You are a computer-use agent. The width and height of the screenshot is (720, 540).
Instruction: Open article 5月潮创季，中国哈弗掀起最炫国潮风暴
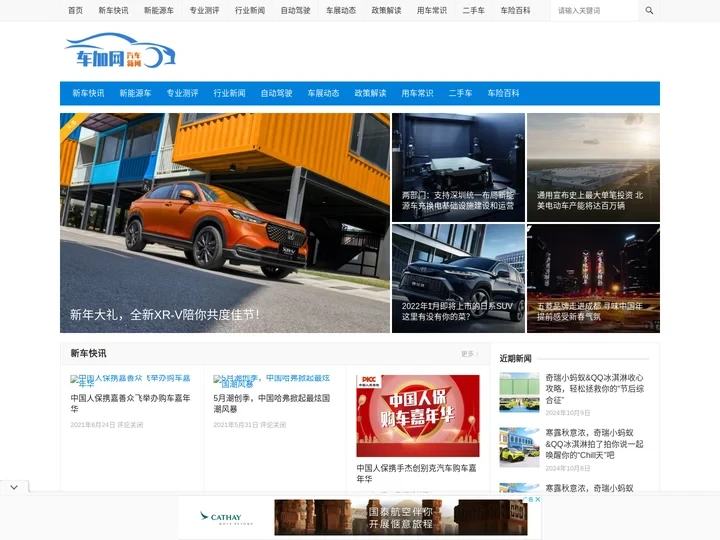pyautogui.click(x=271, y=403)
